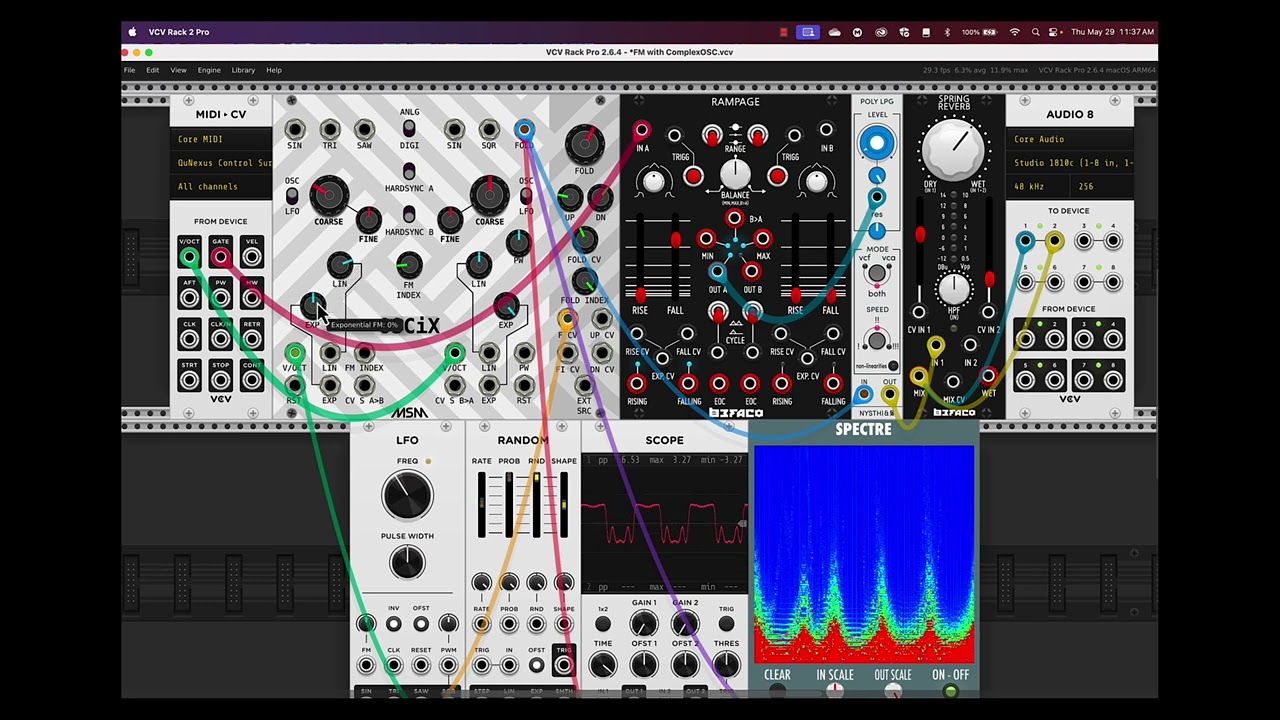Toggle Rampage left CYCLE switch
This screenshot has height=720, width=1280.
point(718,313)
